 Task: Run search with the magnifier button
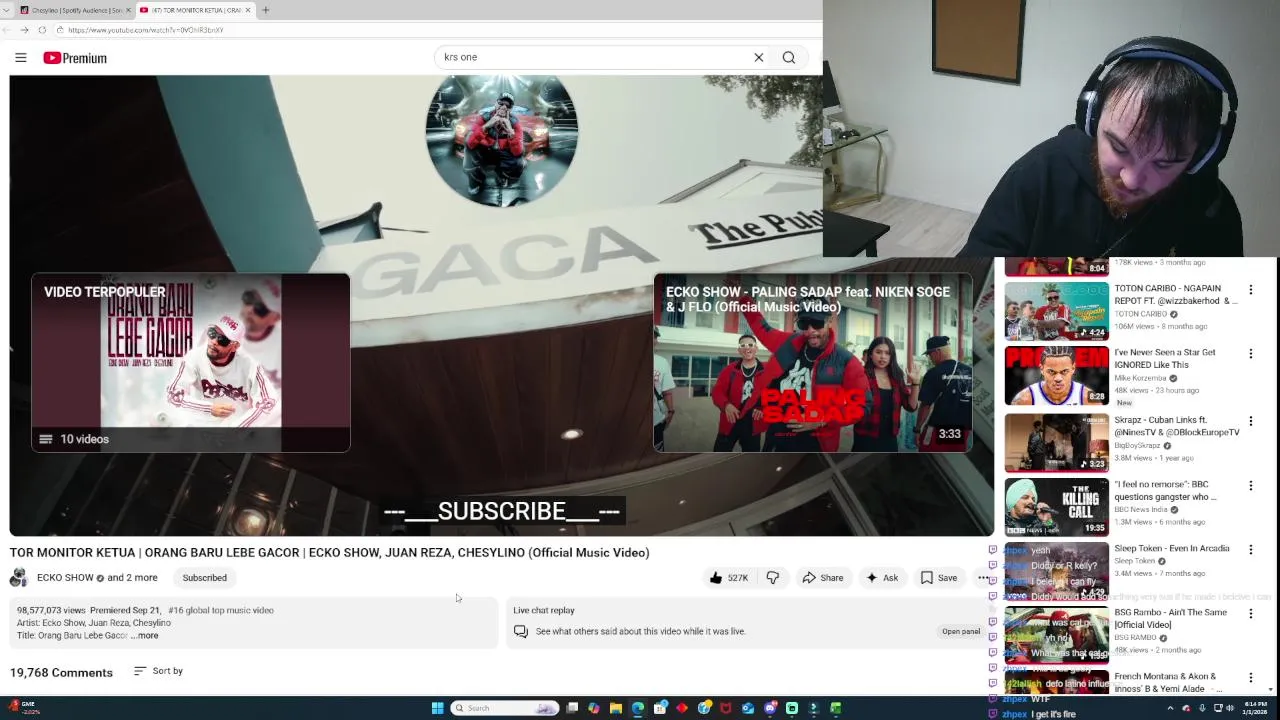[x=789, y=57]
